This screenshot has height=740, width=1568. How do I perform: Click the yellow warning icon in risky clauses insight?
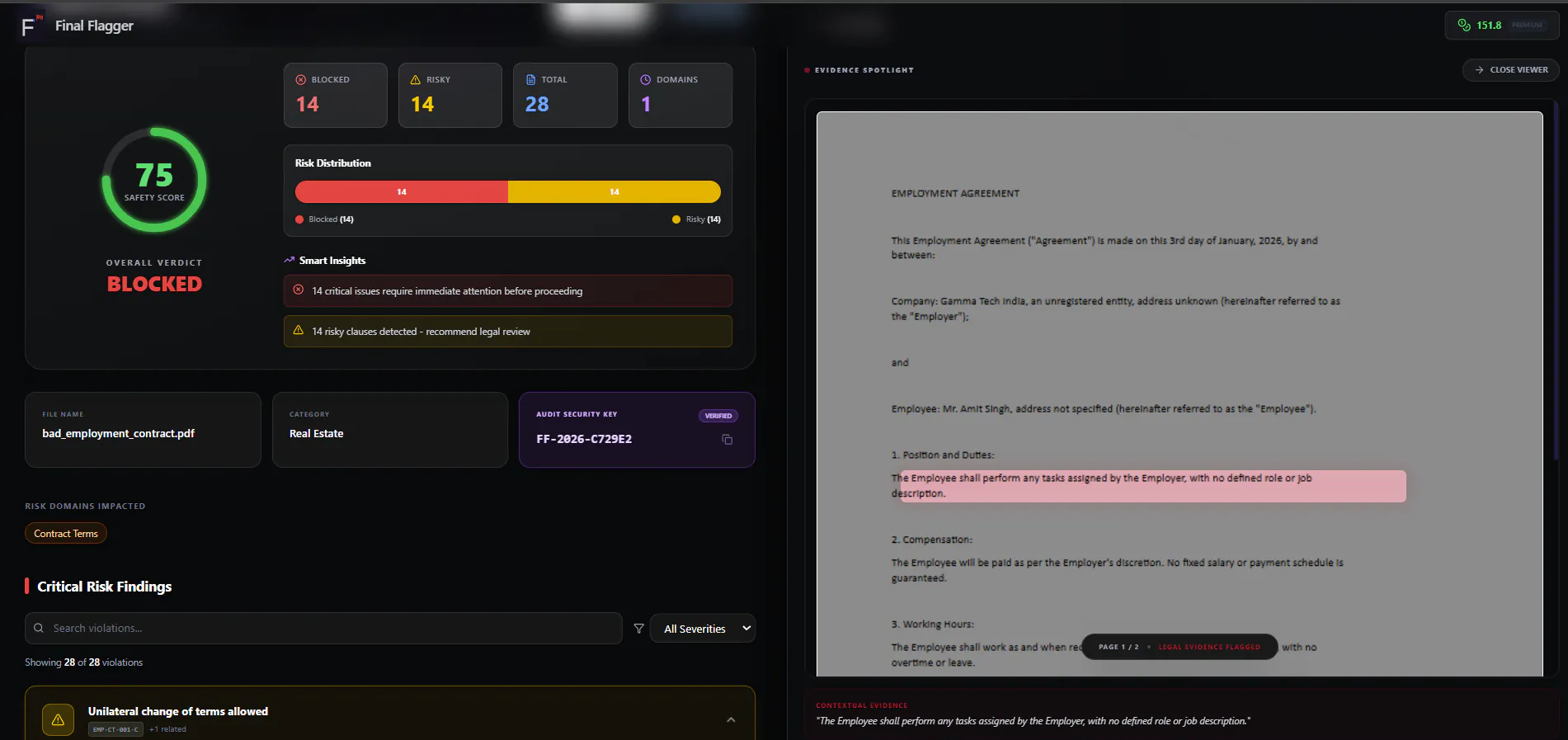pos(299,330)
